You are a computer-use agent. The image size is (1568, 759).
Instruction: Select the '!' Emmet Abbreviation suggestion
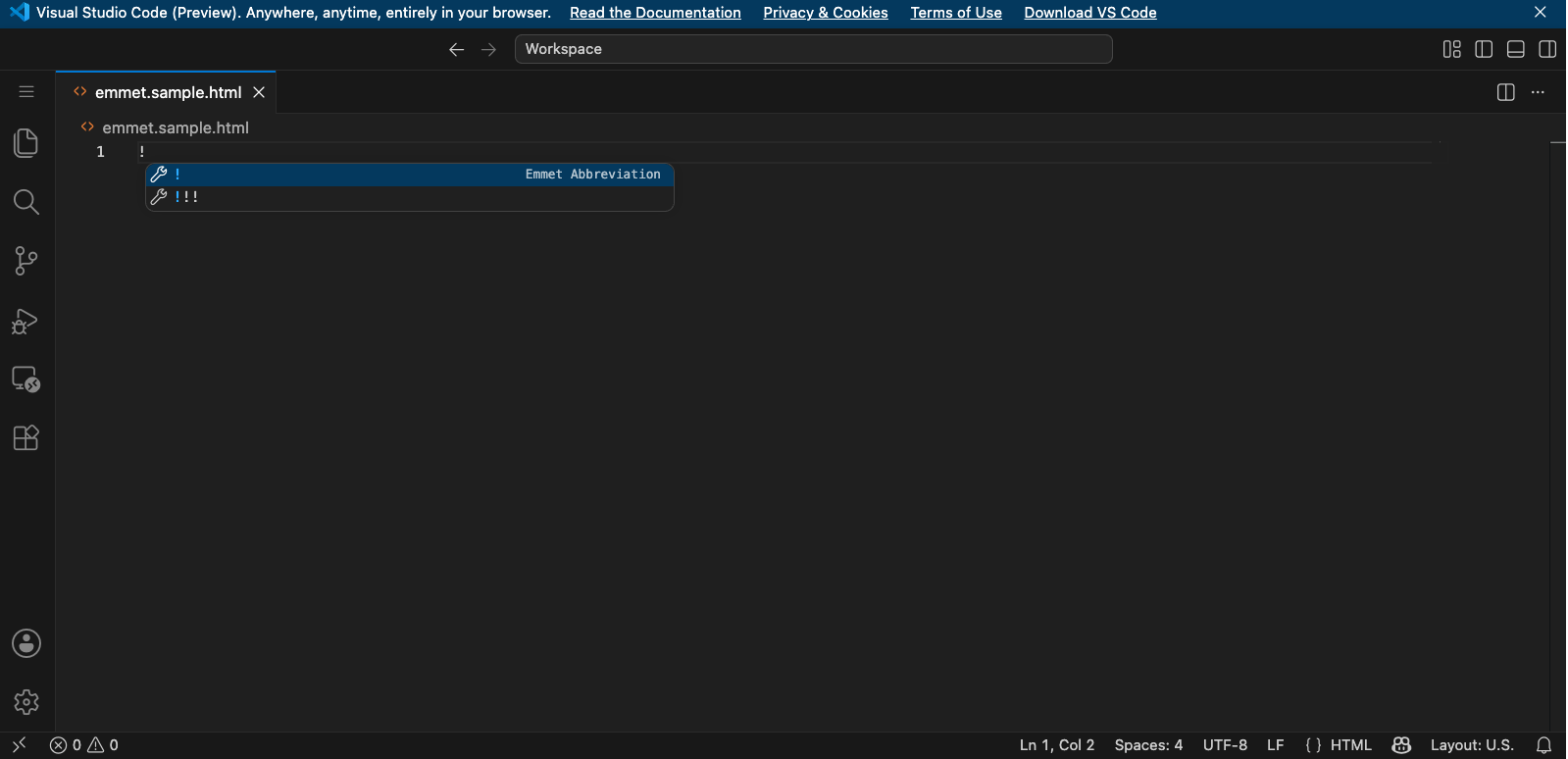pos(410,175)
